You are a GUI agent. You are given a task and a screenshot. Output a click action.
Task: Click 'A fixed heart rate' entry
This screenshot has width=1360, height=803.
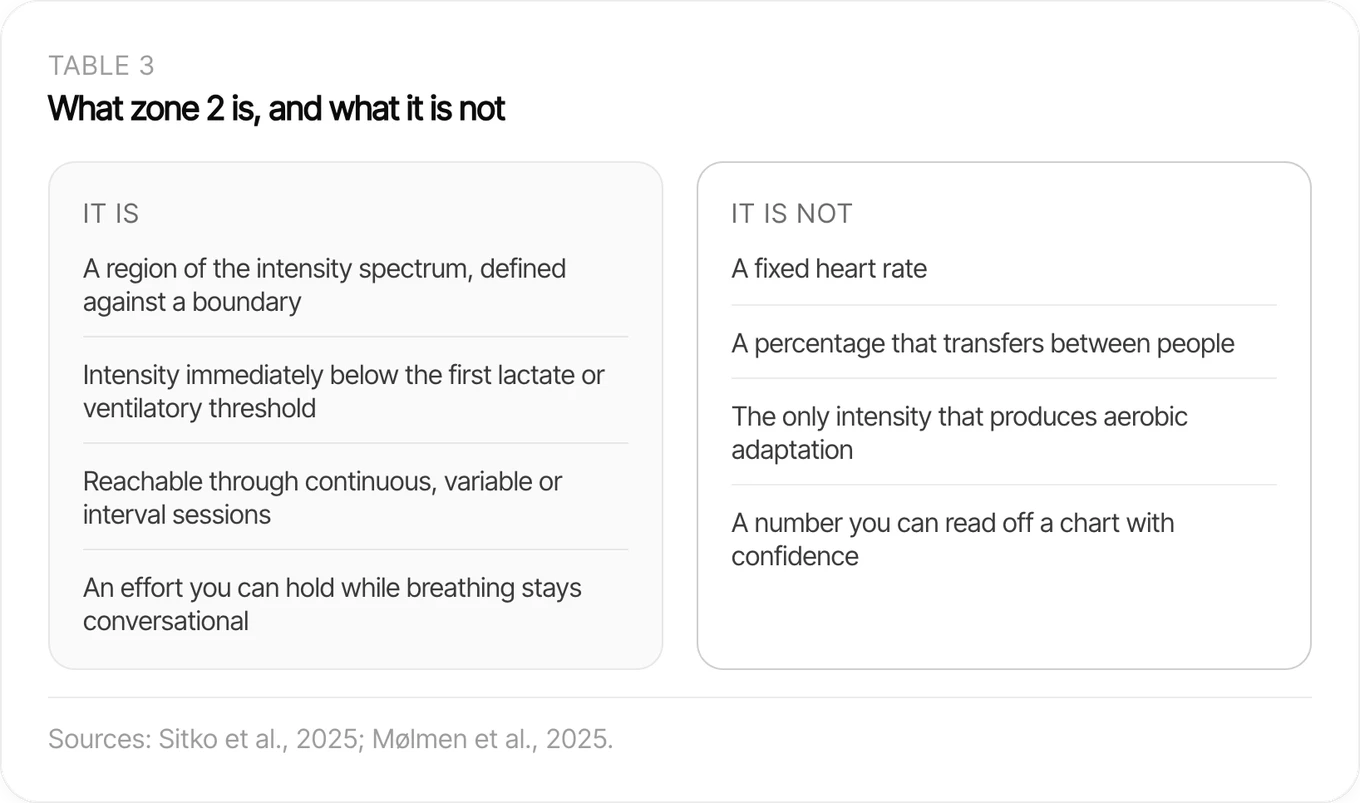click(x=829, y=269)
